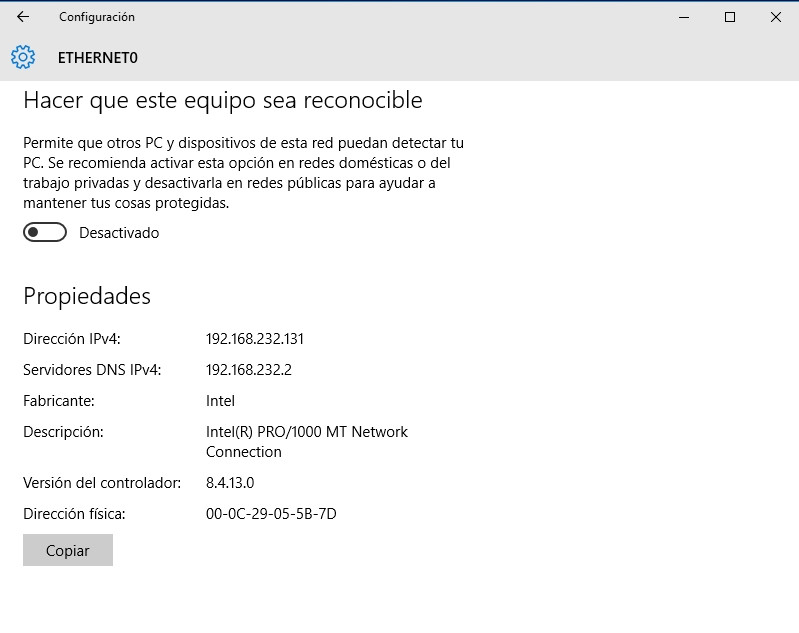Viewport: 799px width, 633px height.
Task: Minimize the Configuración window
Action: tap(684, 17)
